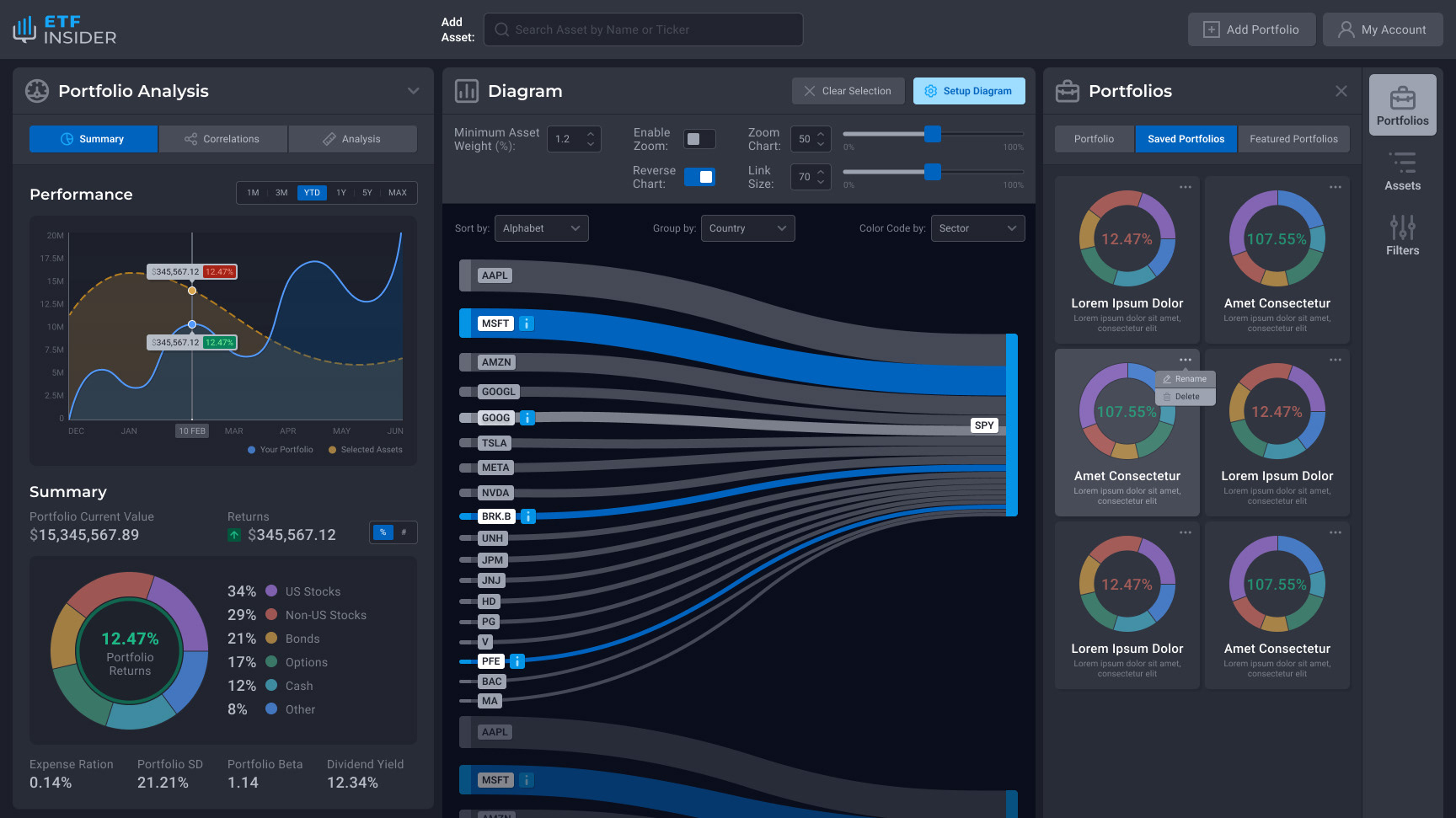The height and width of the screenshot is (818, 1456).
Task: Click US Stocks purple legend swatch
Action: pos(271,591)
